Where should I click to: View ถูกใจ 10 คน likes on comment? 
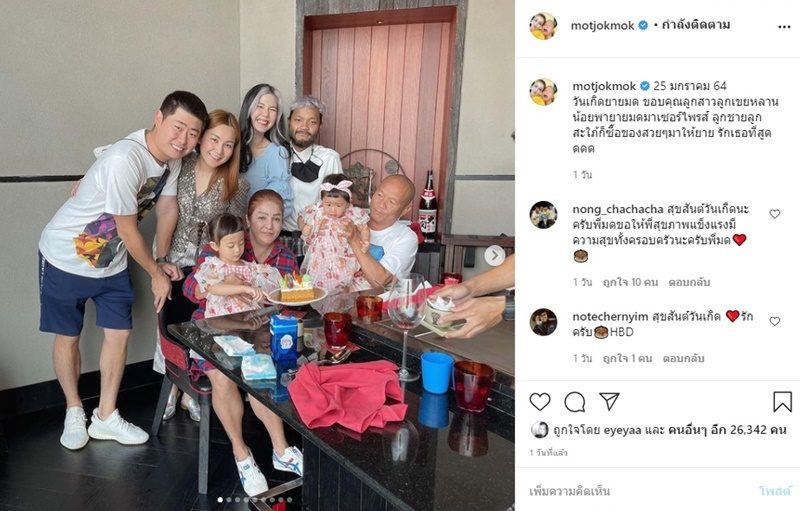[x=630, y=282]
